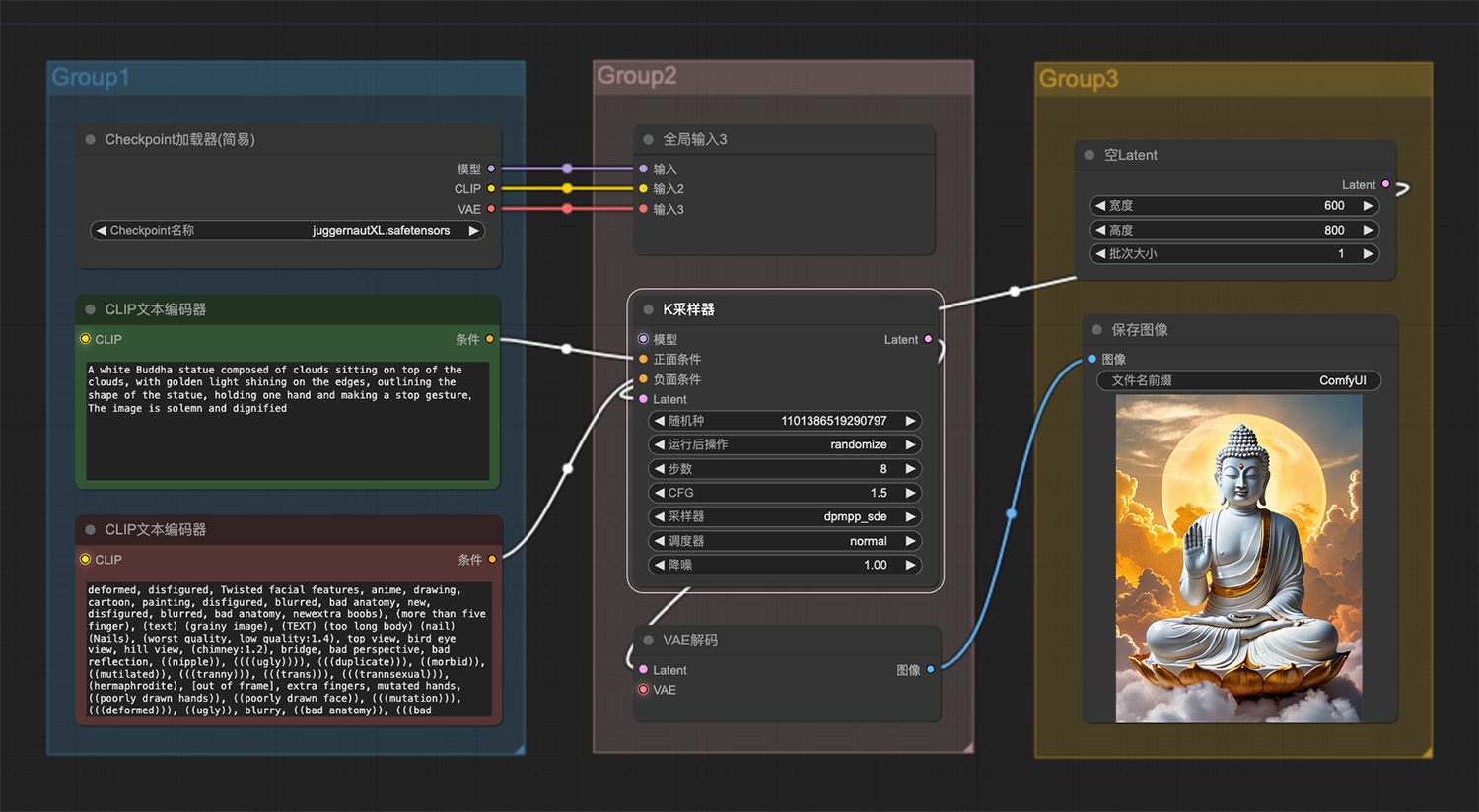
Task: Open the generated Buddha image preview
Action: (1238, 559)
